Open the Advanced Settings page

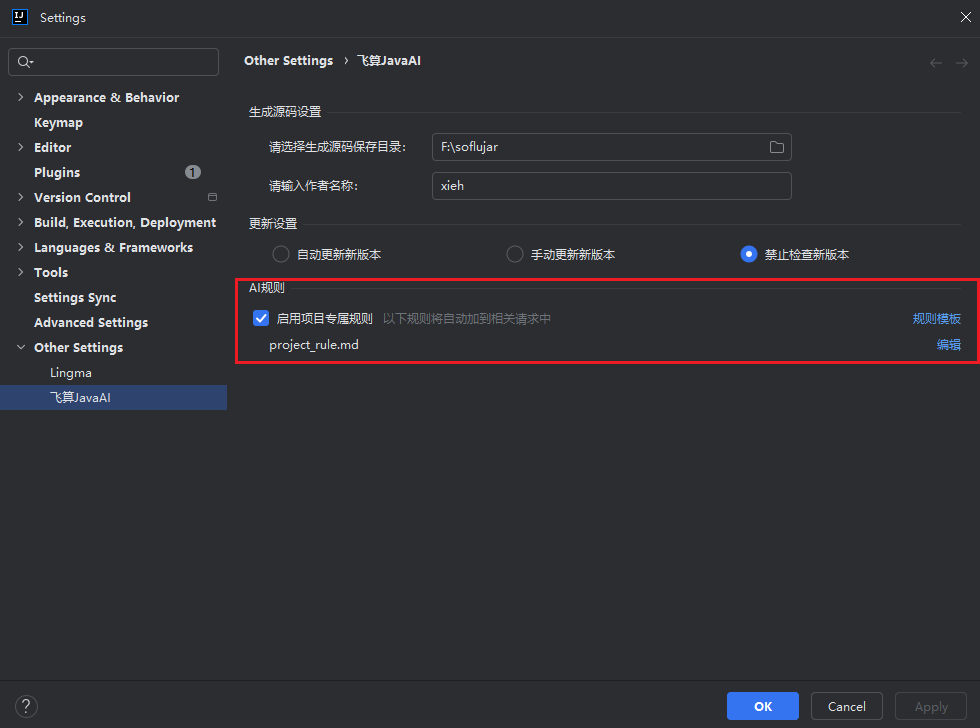91,322
